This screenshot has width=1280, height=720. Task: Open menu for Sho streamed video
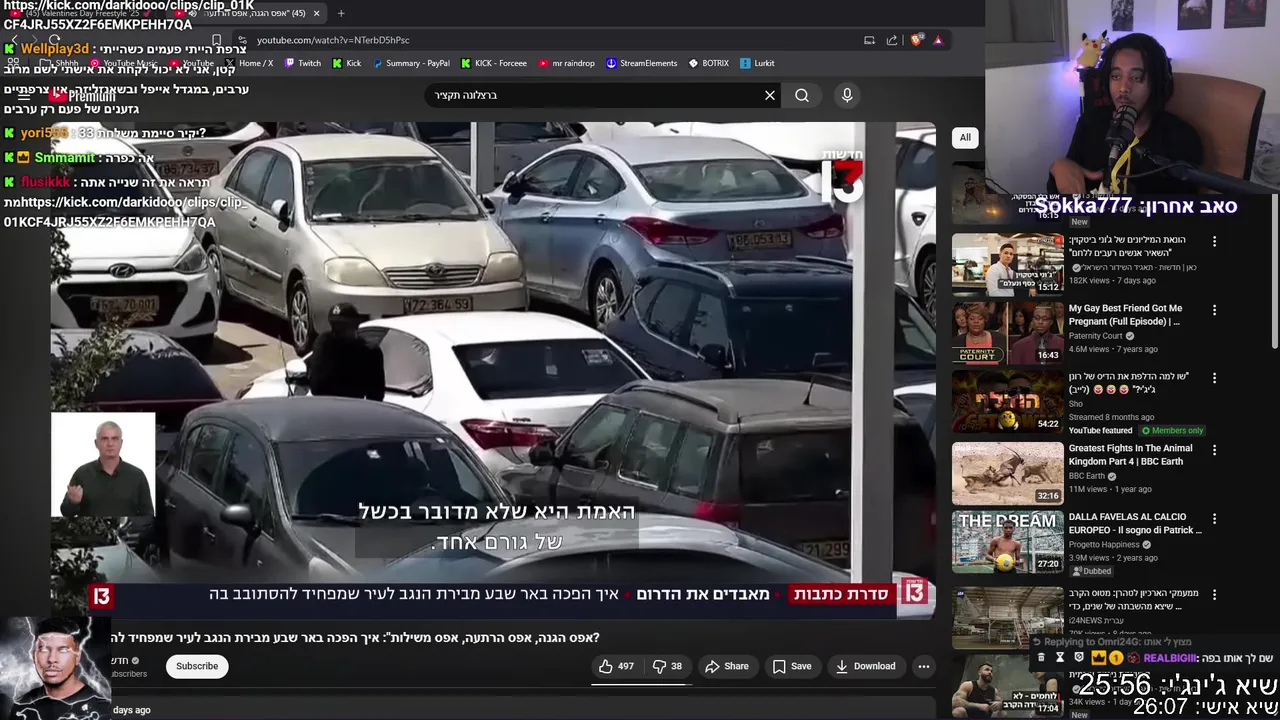(x=1214, y=378)
